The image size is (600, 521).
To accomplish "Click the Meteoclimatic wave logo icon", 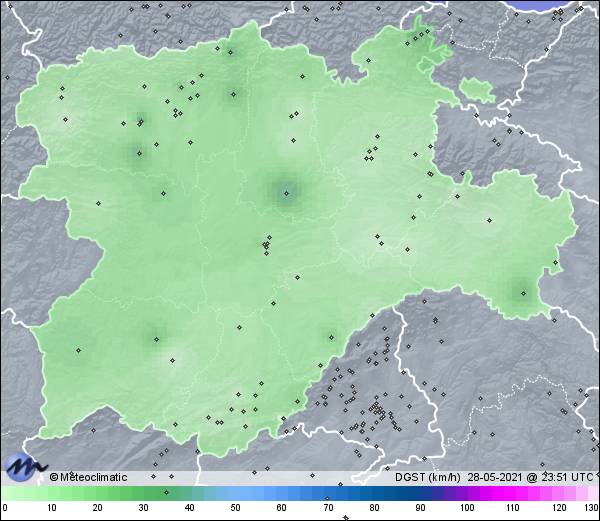I will [x=25, y=465].
